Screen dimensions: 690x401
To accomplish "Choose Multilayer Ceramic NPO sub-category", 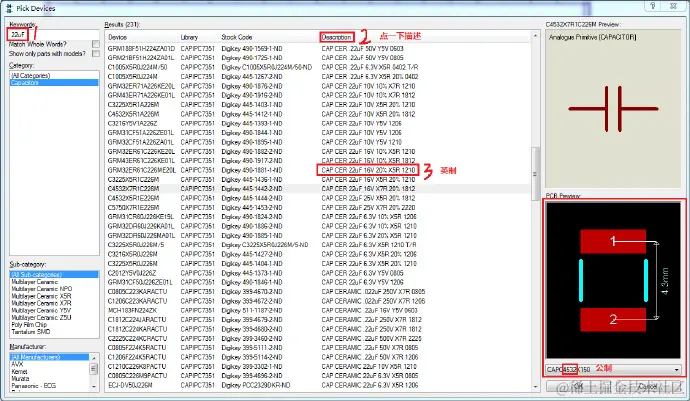I will [x=42, y=289].
